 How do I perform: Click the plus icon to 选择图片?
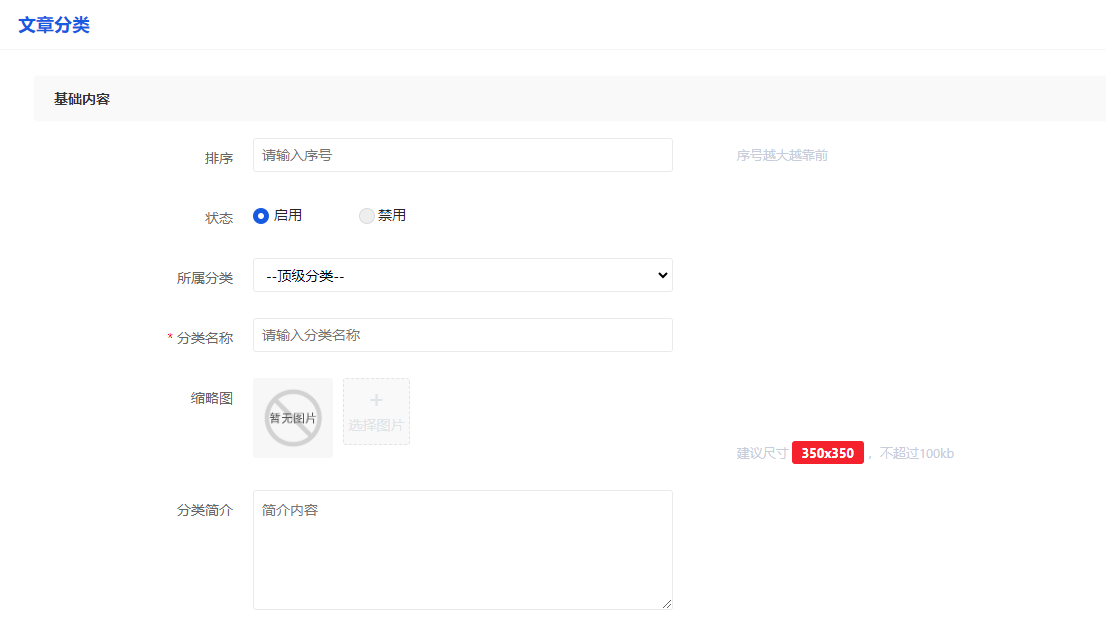pos(376,402)
